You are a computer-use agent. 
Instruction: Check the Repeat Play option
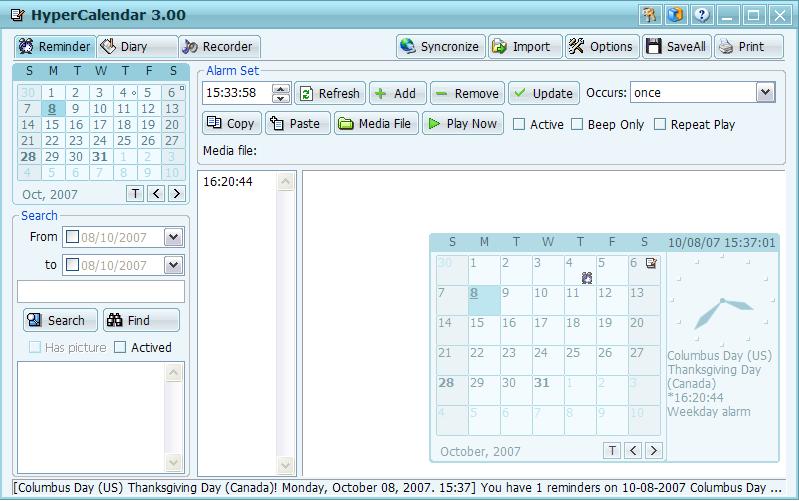(x=660, y=125)
